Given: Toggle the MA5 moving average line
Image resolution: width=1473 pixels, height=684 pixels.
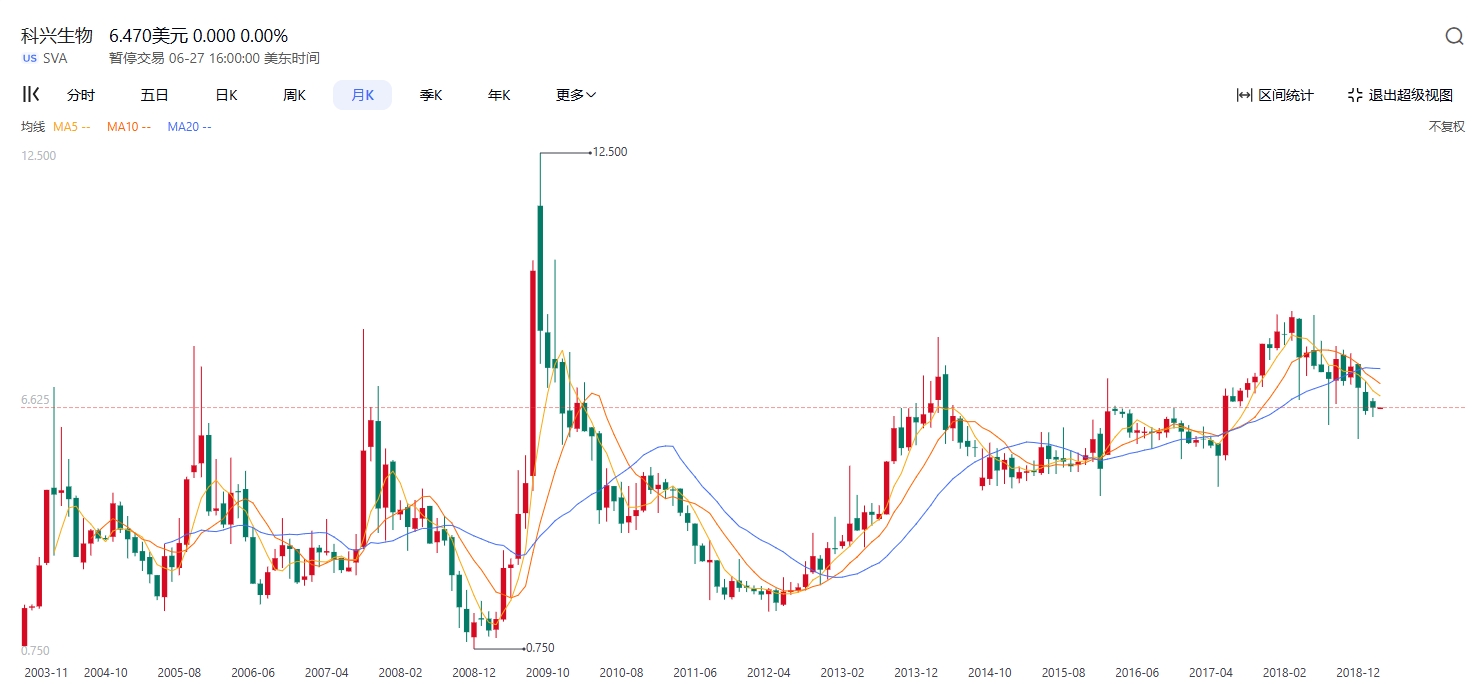Looking at the screenshot, I should coord(71,127).
